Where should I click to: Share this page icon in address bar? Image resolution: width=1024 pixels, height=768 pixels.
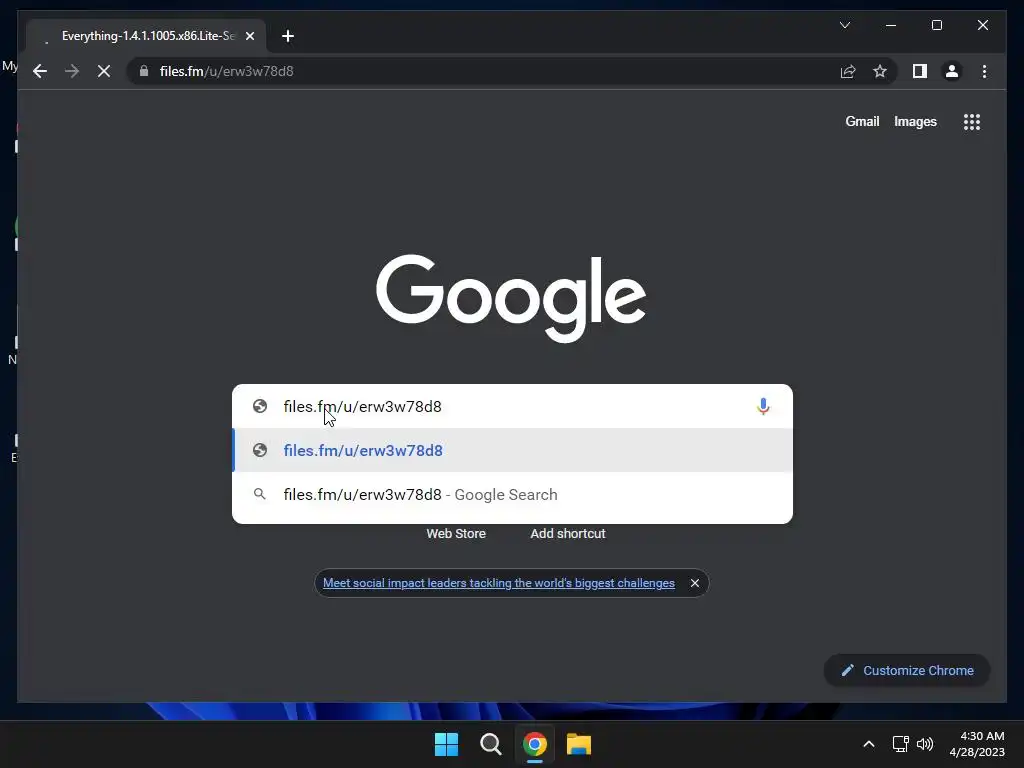848,71
